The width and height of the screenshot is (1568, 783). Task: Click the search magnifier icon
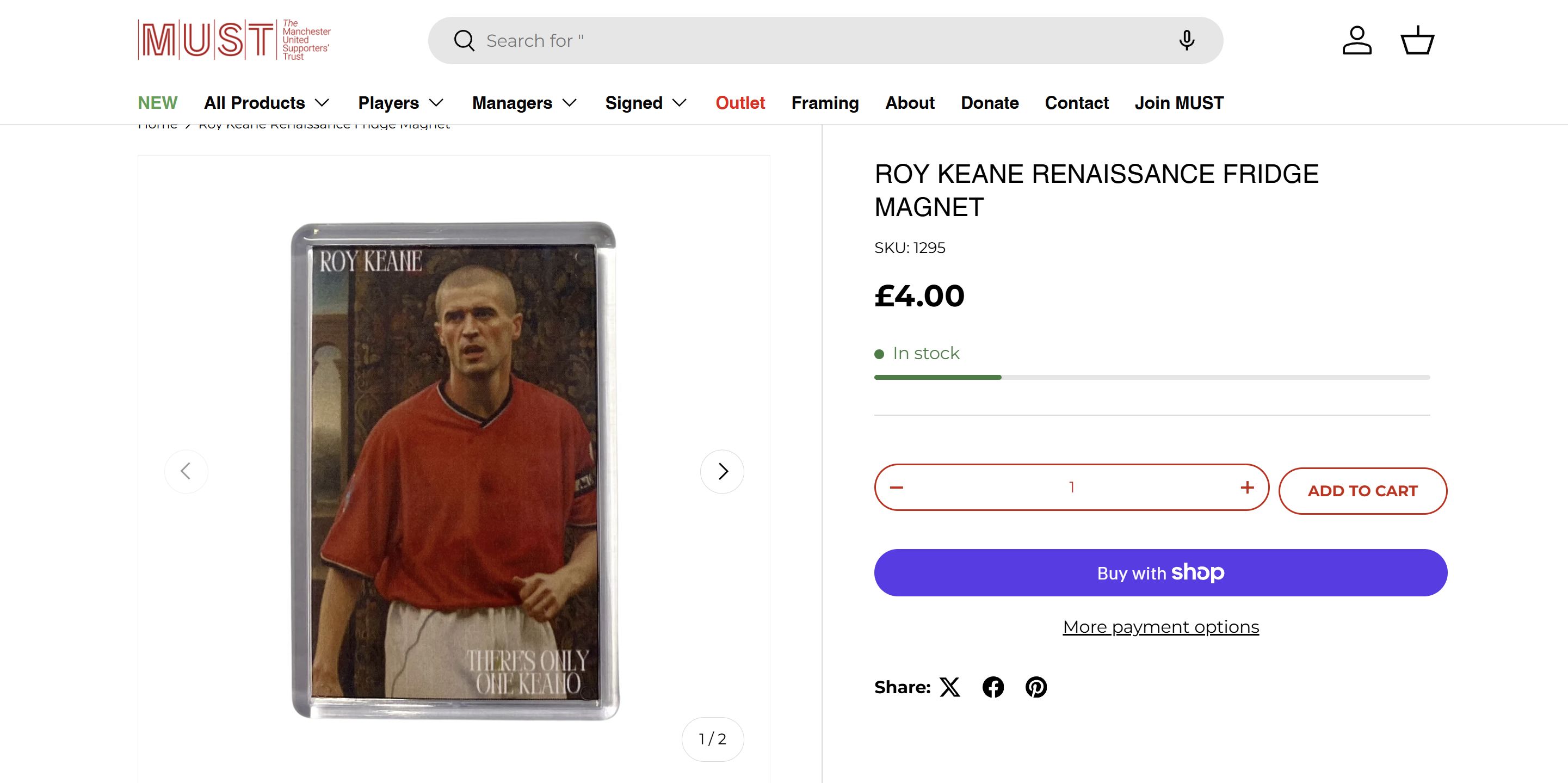point(464,41)
